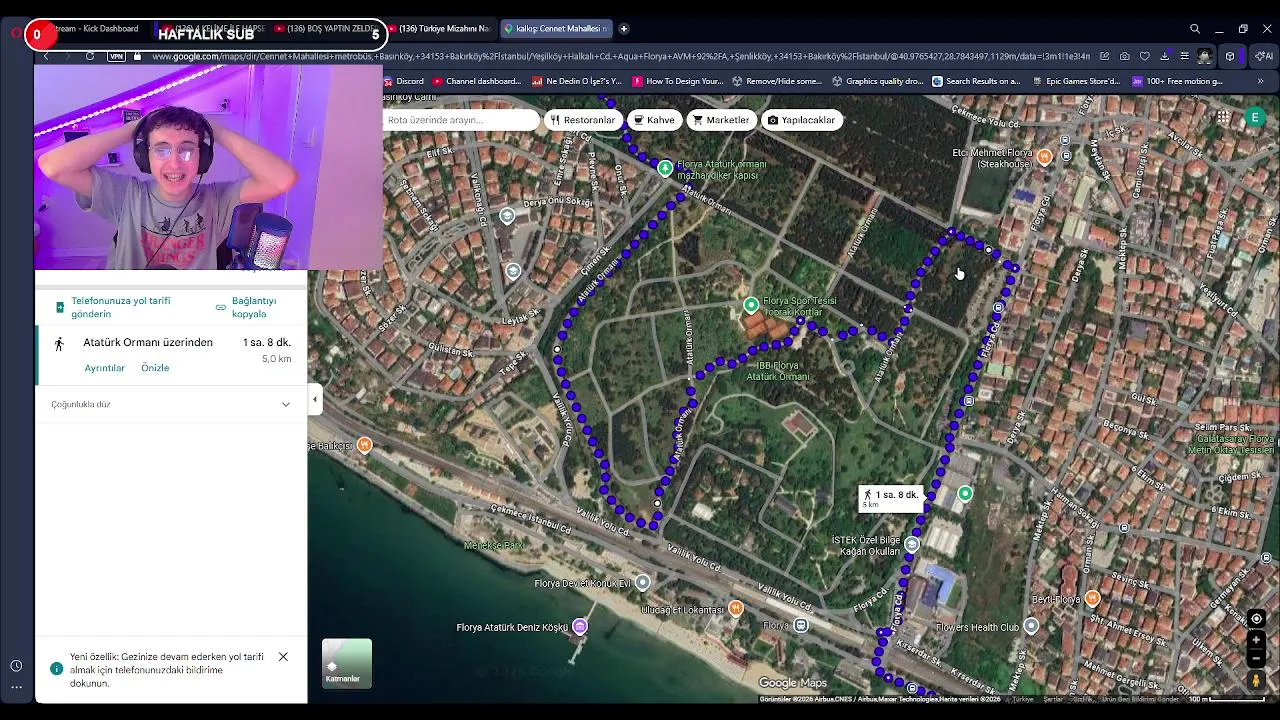1280x720 pixels.
Task: Click the '1 sa. 8 dk.' route label on map
Action: pyautogui.click(x=889, y=498)
